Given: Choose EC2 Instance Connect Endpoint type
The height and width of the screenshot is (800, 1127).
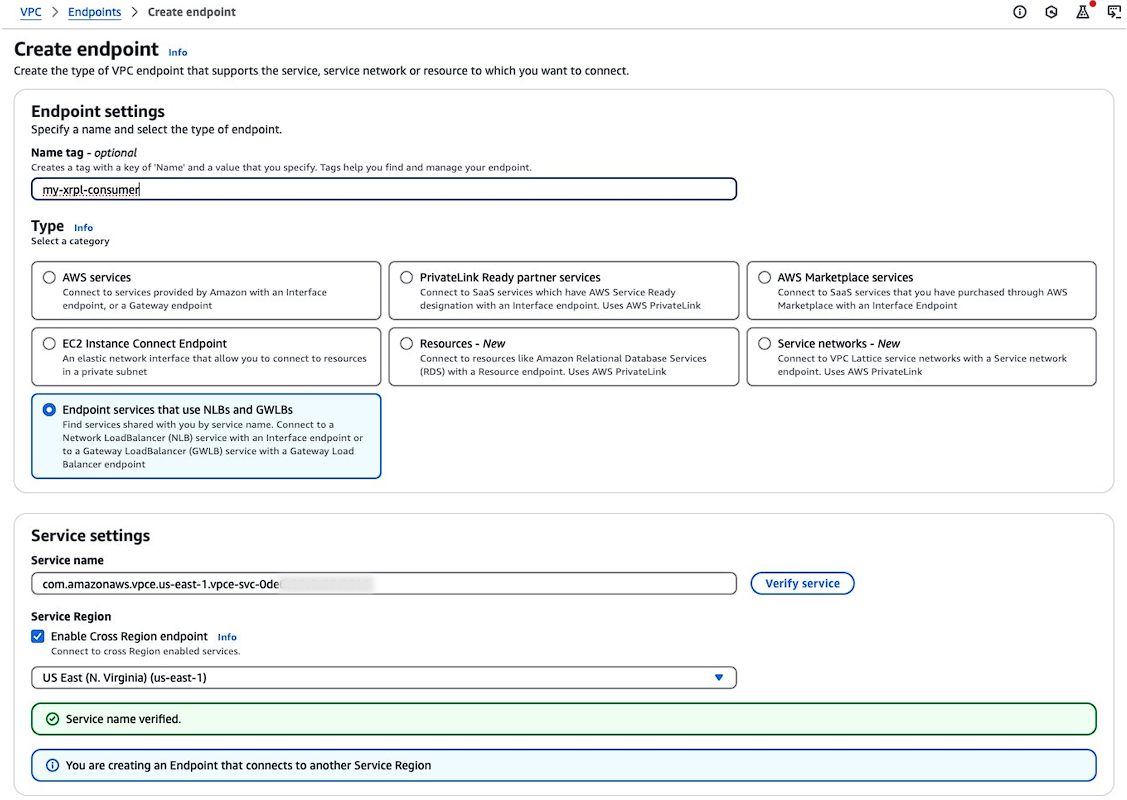Looking at the screenshot, I should coord(49,342).
